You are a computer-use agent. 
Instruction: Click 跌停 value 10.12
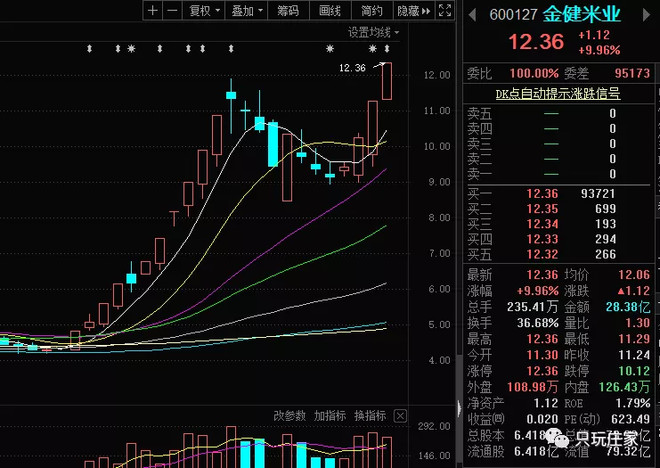point(634,371)
